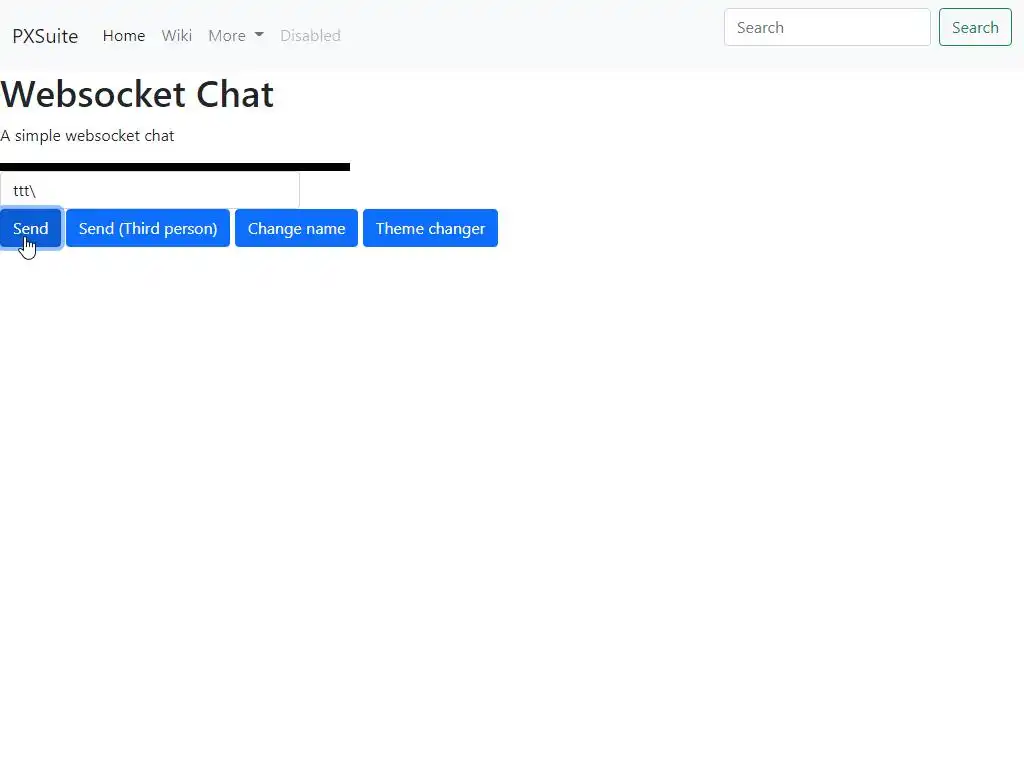Click into the chat message input box
1024x768 pixels.
[150, 190]
